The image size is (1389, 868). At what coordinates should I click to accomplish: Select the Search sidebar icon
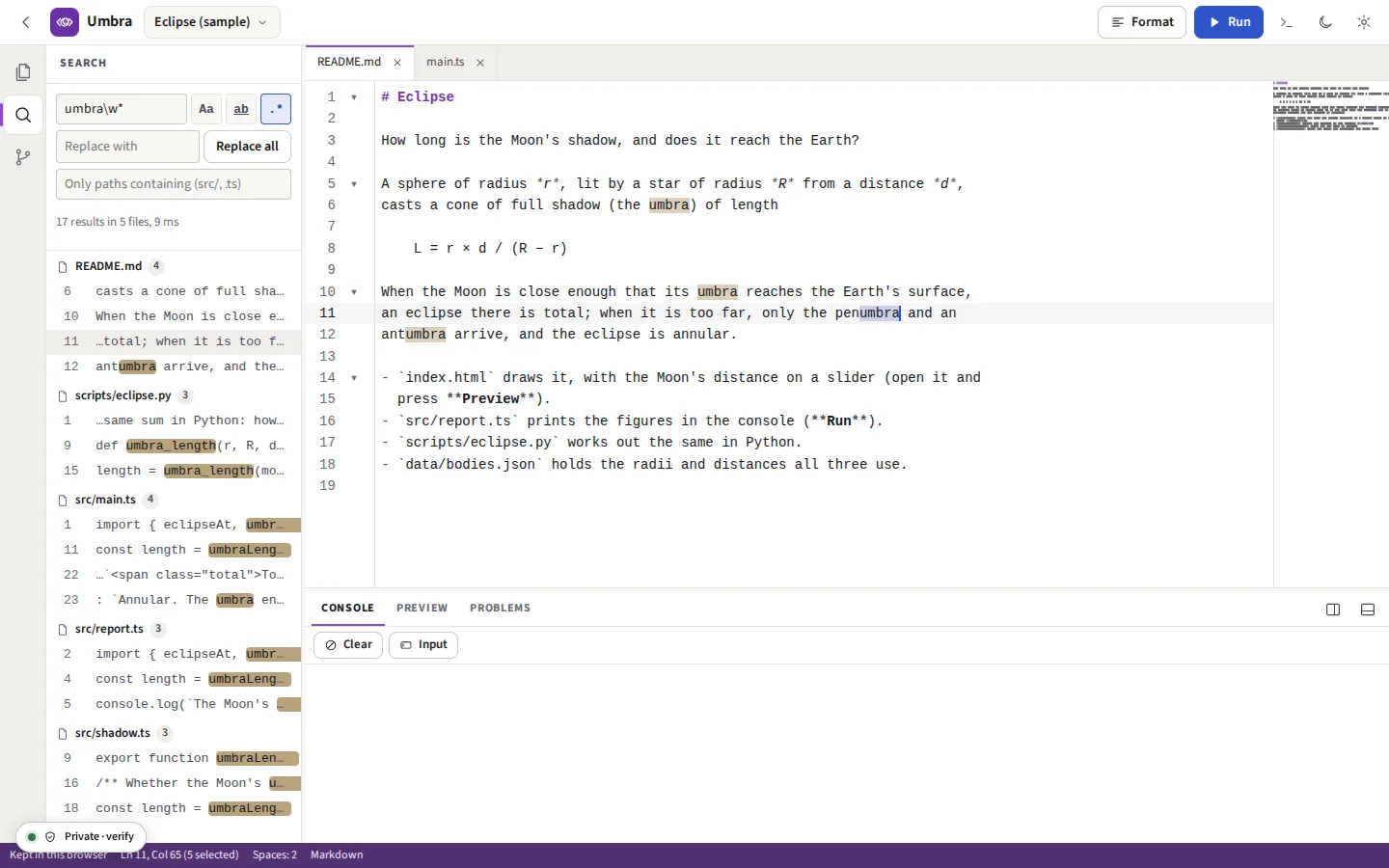tap(23, 116)
